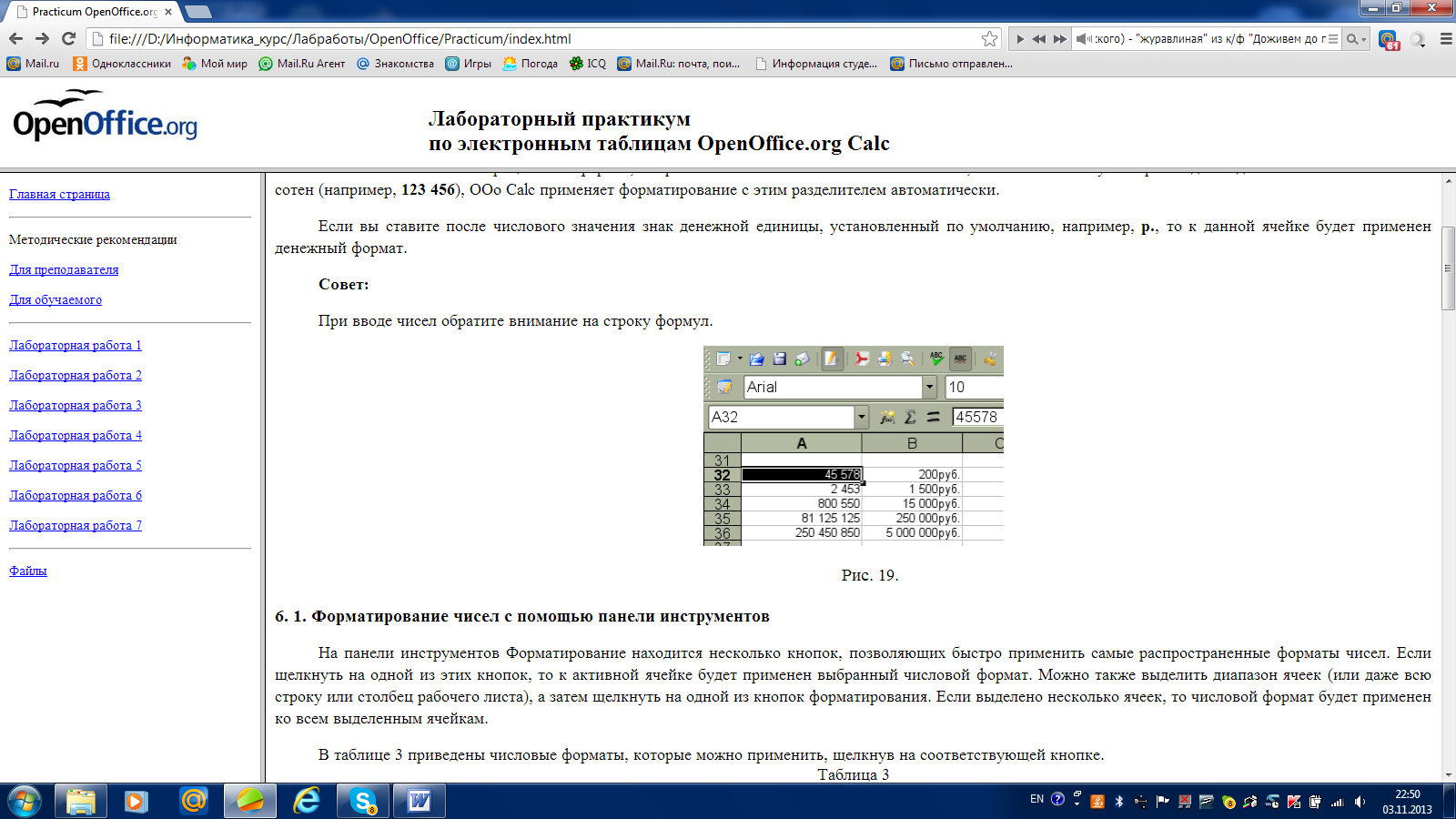Click the Рис. 19 Calc screenshot image
The image size is (1456, 819).
coord(854,445)
